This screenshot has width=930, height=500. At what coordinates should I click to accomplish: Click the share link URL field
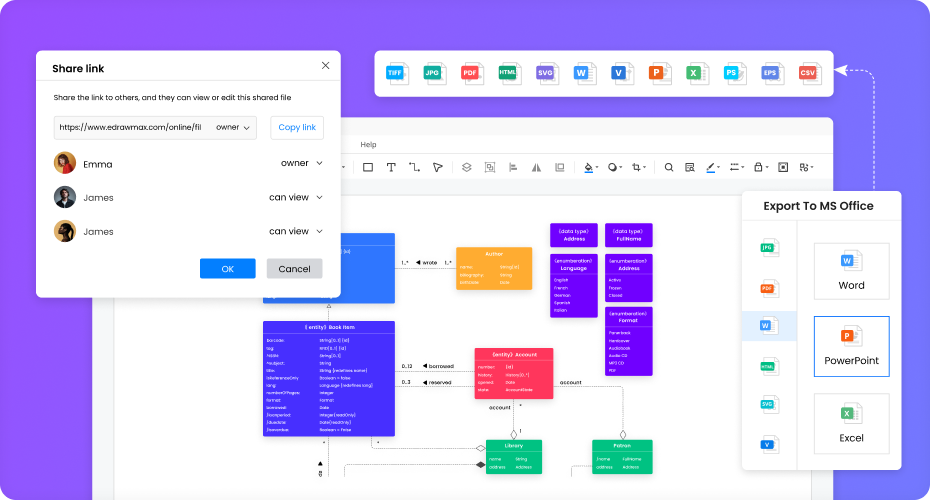(130, 127)
